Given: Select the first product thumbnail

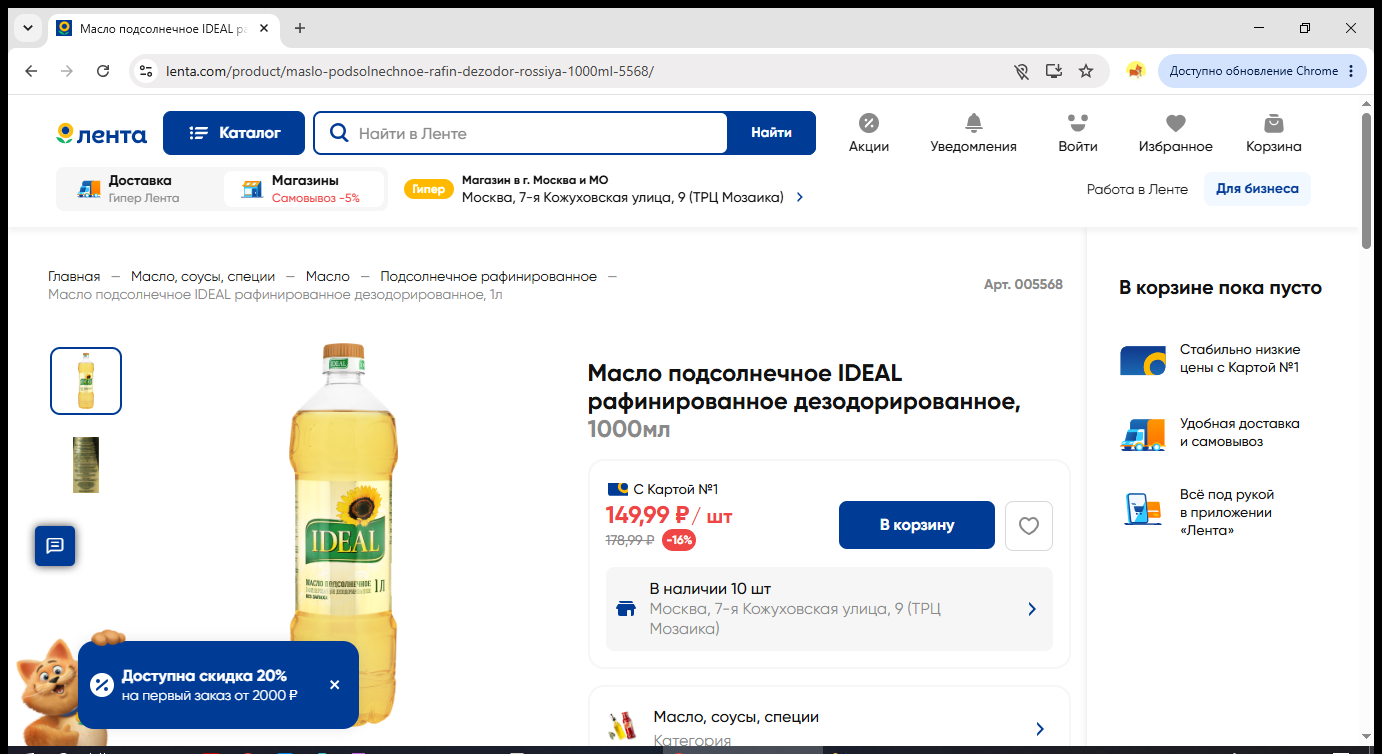Looking at the screenshot, I should tap(86, 381).
